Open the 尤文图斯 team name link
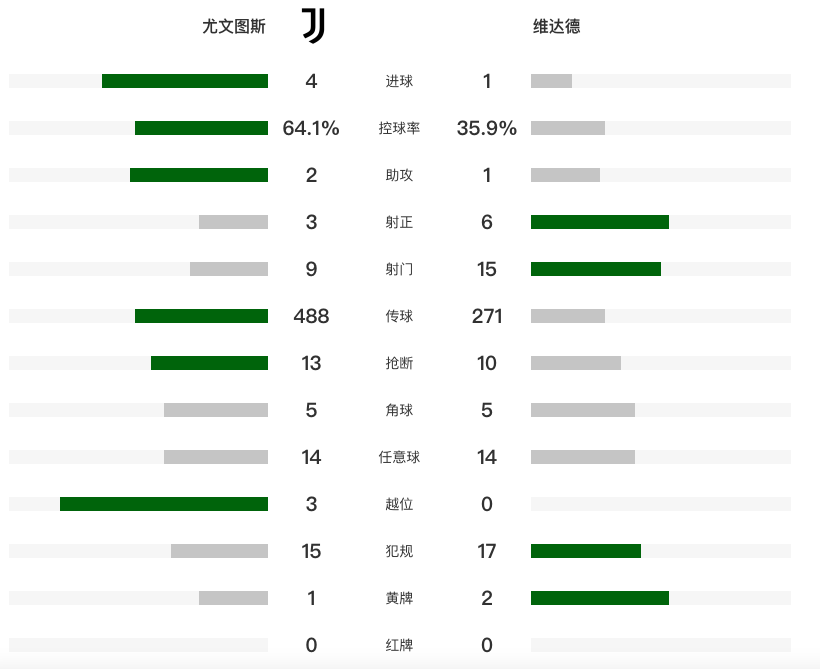The height and width of the screenshot is (669, 820). click(x=234, y=26)
